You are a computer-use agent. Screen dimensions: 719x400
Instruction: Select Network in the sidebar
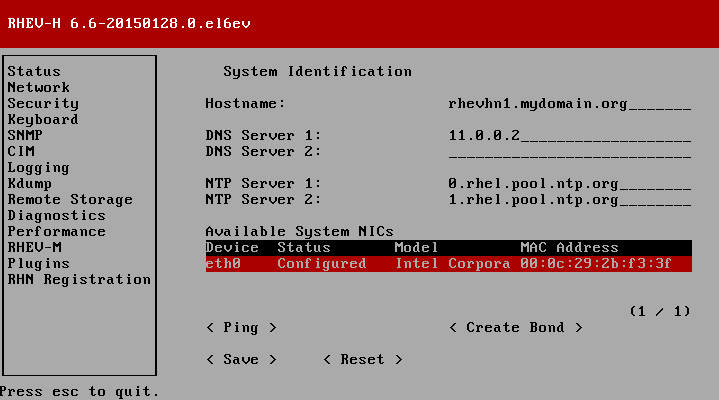pos(39,88)
